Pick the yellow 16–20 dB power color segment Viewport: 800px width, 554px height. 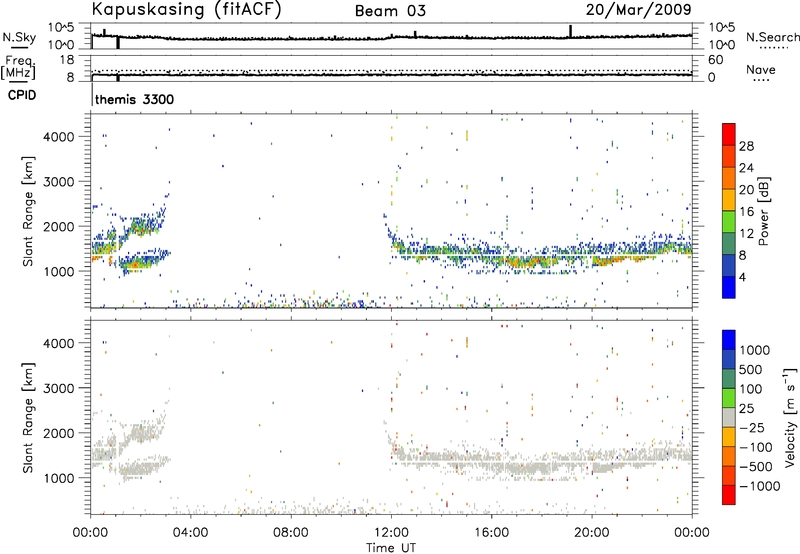pyautogui.click(x=729, y=200)
